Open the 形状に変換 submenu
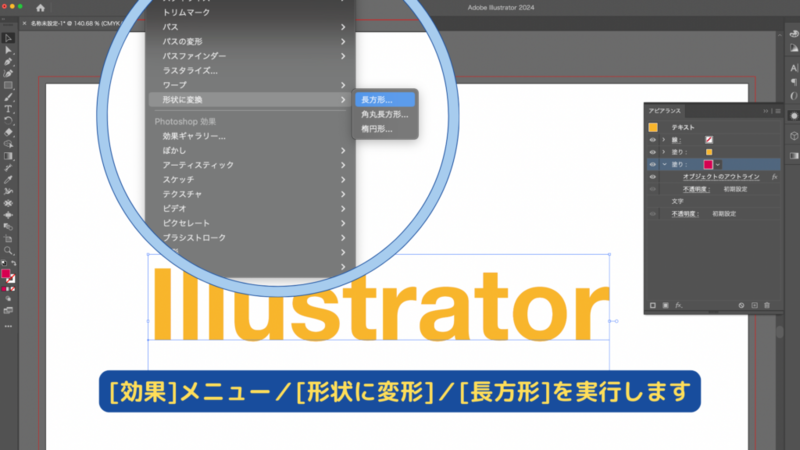 (x=251, y=99)
